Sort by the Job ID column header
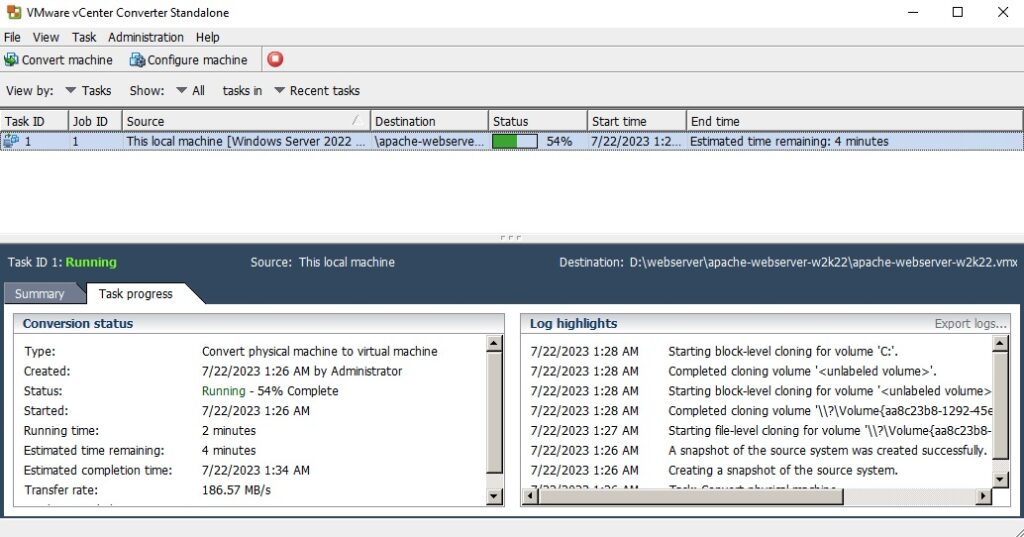Viewport: 1024px width, 537px height. tap(95, 122)
